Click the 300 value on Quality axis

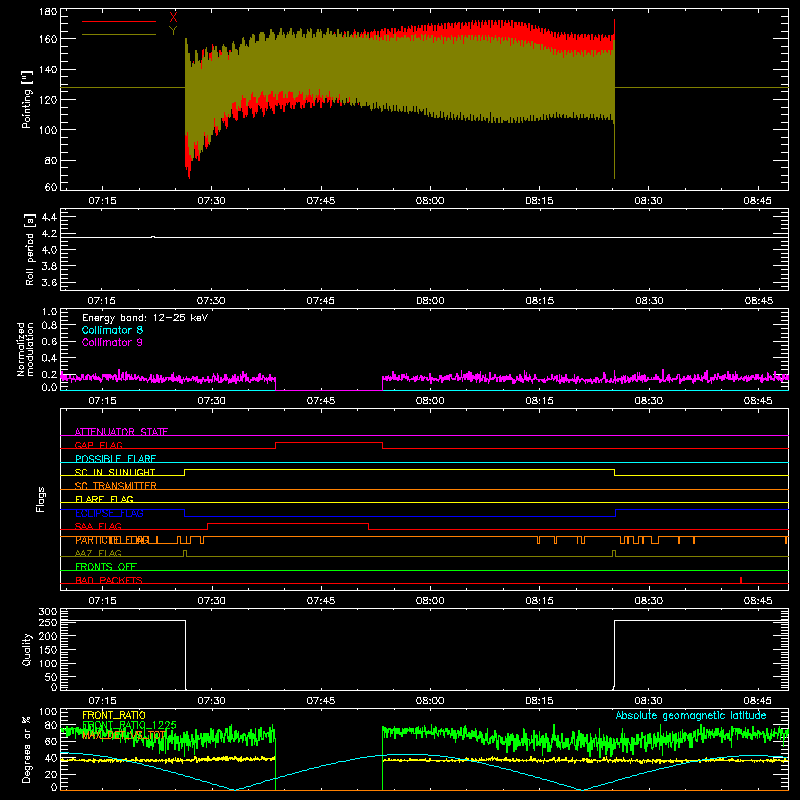tap(47, 611)
